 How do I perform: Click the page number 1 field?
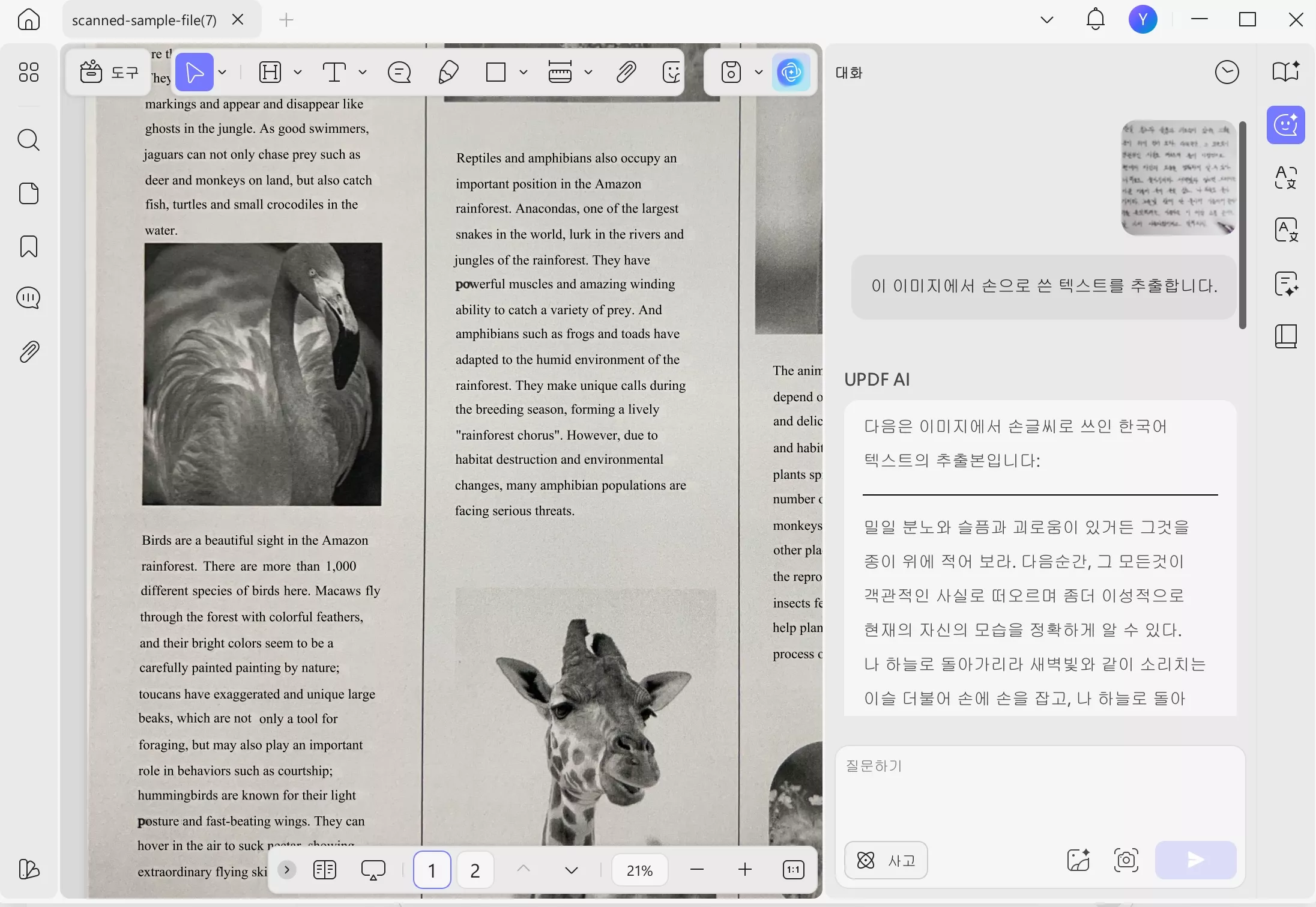pyautogui.click(x=432, y=869)
